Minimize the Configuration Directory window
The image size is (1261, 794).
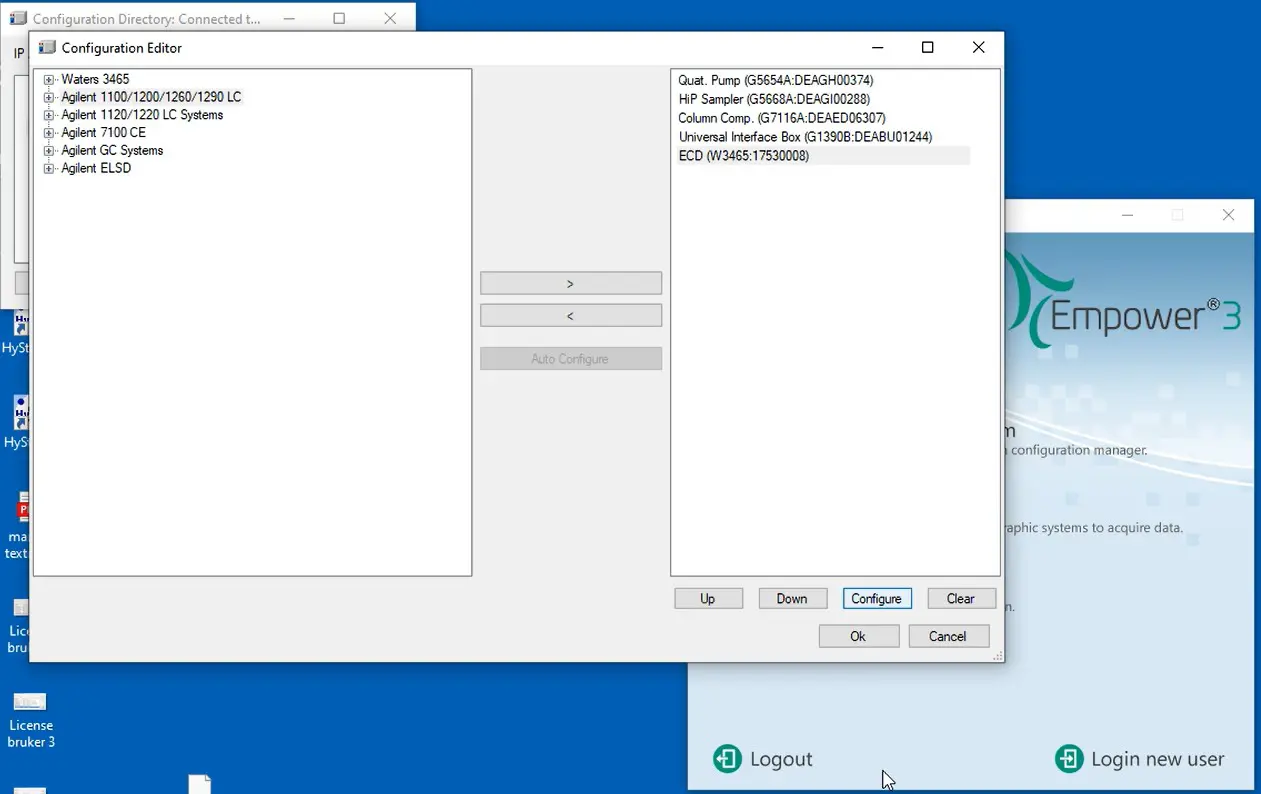pyautogui.click(x=288, y=18)
